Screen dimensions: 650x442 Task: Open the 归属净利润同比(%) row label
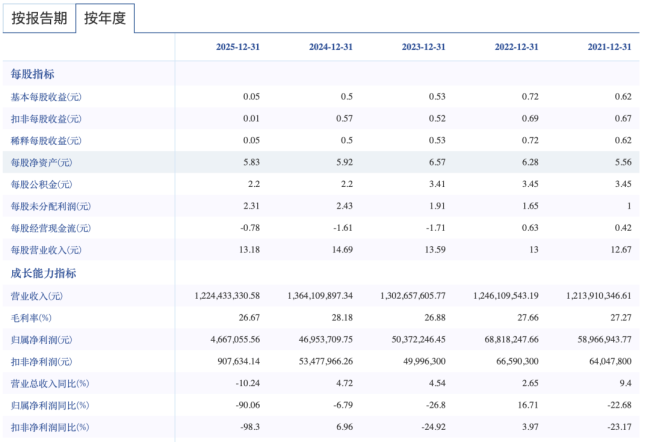pyautogui.click(x=50, y=406)
